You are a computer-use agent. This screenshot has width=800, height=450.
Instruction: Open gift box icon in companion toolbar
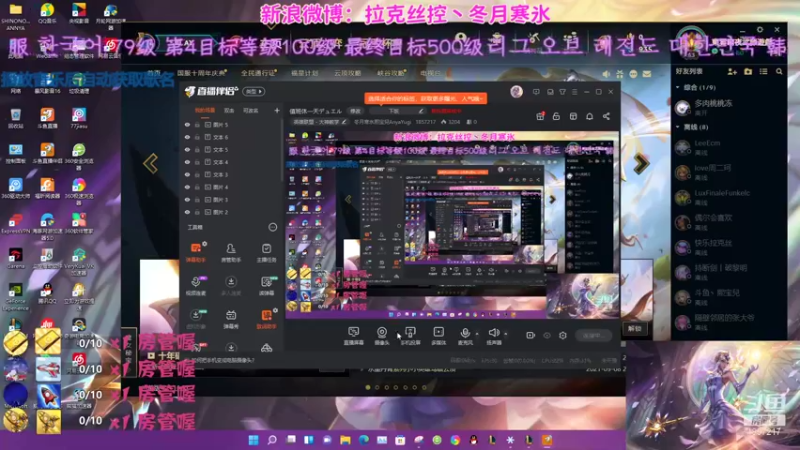point(540,116)
